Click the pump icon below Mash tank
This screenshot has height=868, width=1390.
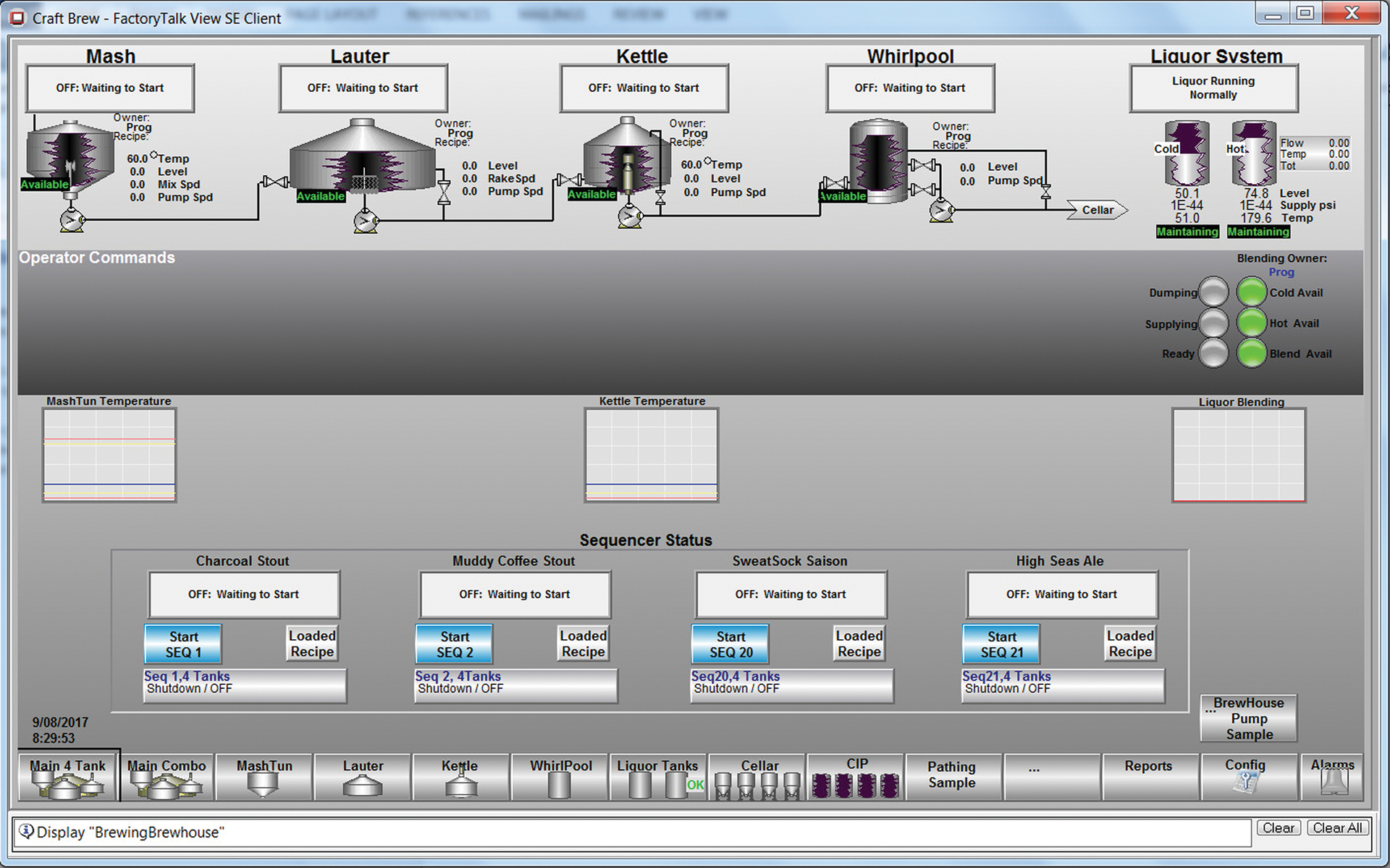(x=72, y=219)
